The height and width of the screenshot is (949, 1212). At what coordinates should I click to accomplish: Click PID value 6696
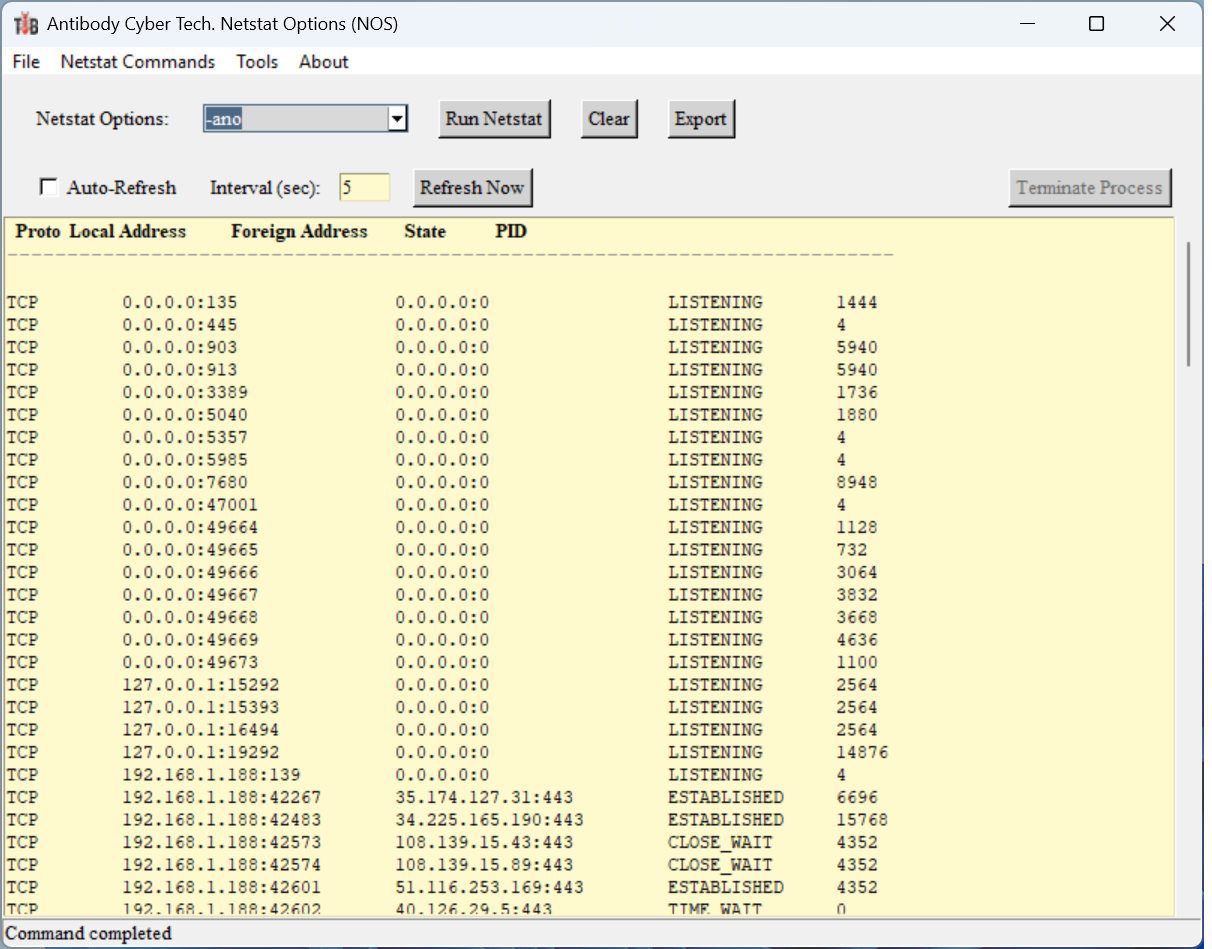point(857,797)
